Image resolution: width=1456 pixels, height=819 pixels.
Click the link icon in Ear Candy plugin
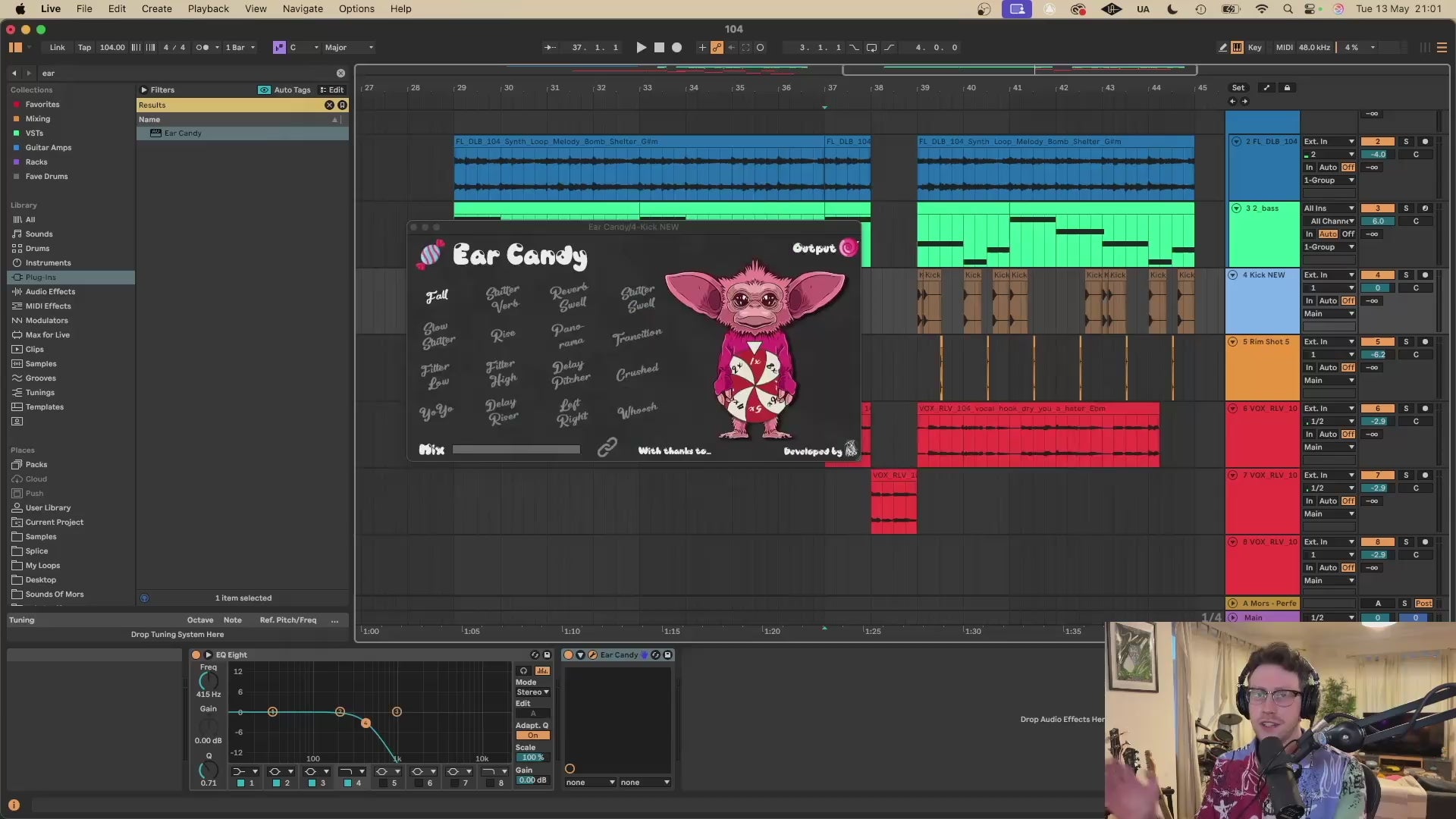[607, 447]
